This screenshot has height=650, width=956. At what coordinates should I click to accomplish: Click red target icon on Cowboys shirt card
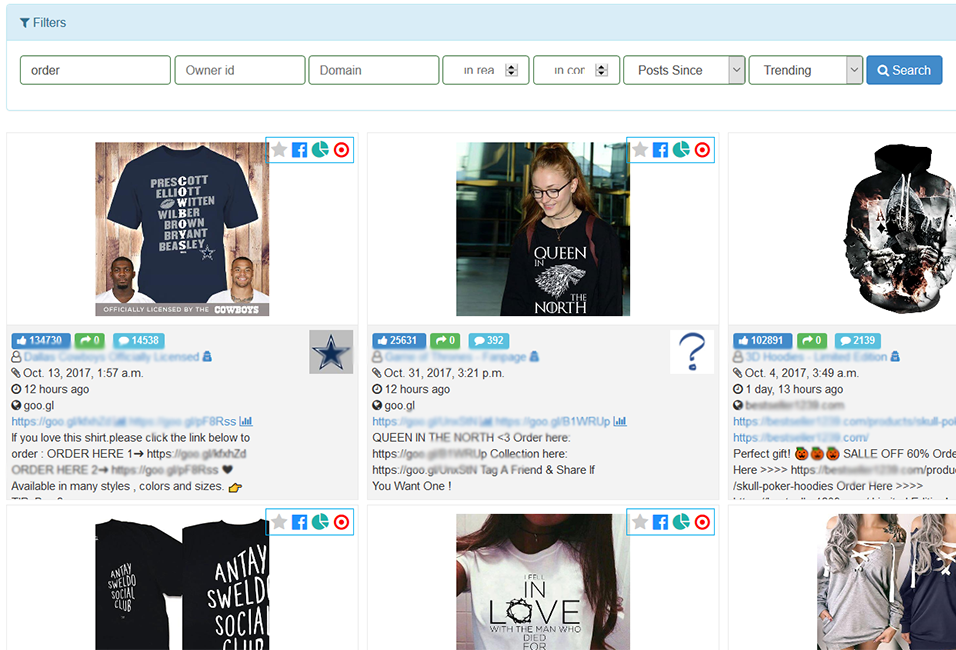click(341, 149)
